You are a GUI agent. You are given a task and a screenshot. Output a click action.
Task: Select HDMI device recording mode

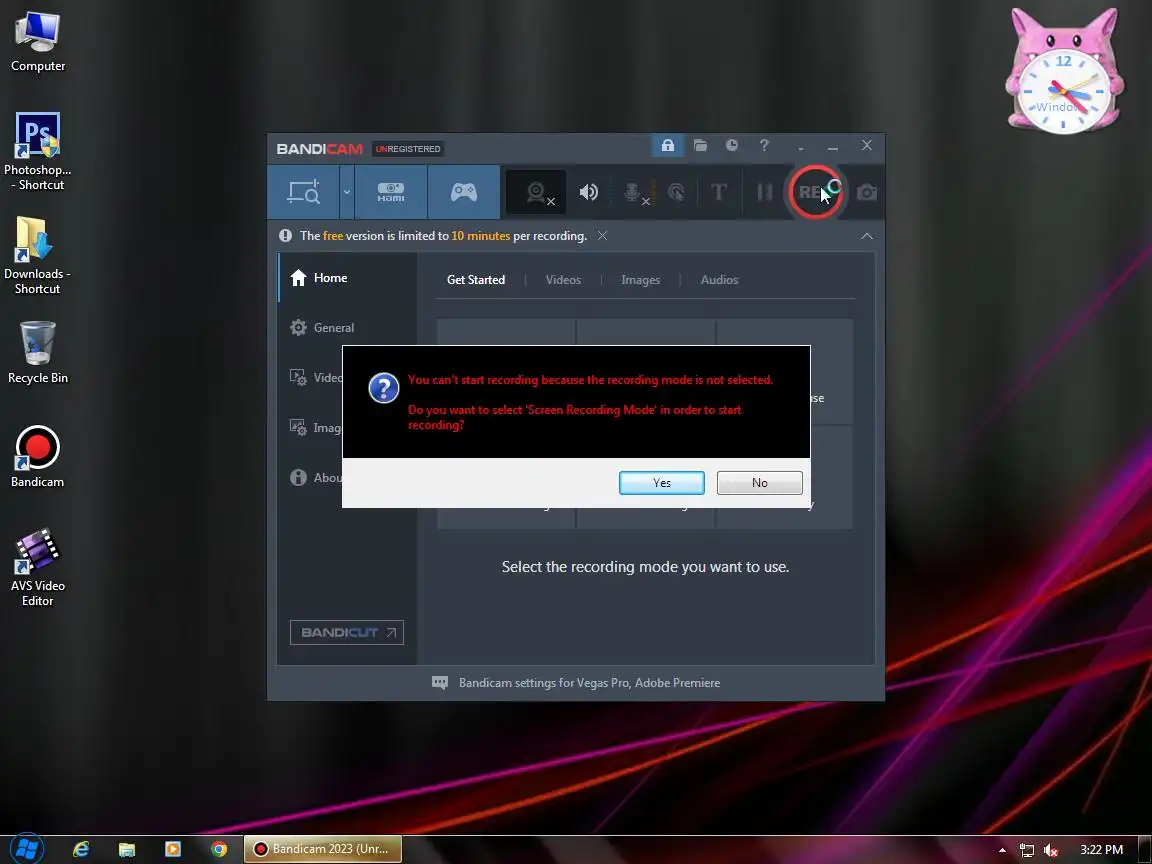coord(391,192)
